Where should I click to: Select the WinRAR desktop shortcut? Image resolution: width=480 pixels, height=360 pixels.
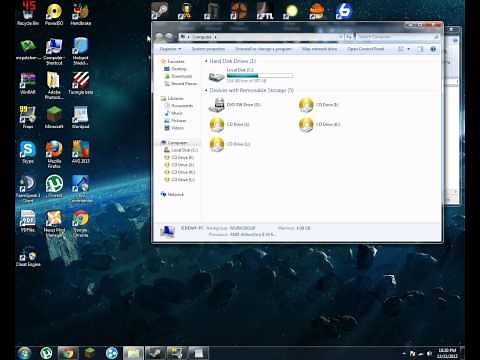pyautogui.click(x=28, y=83)
